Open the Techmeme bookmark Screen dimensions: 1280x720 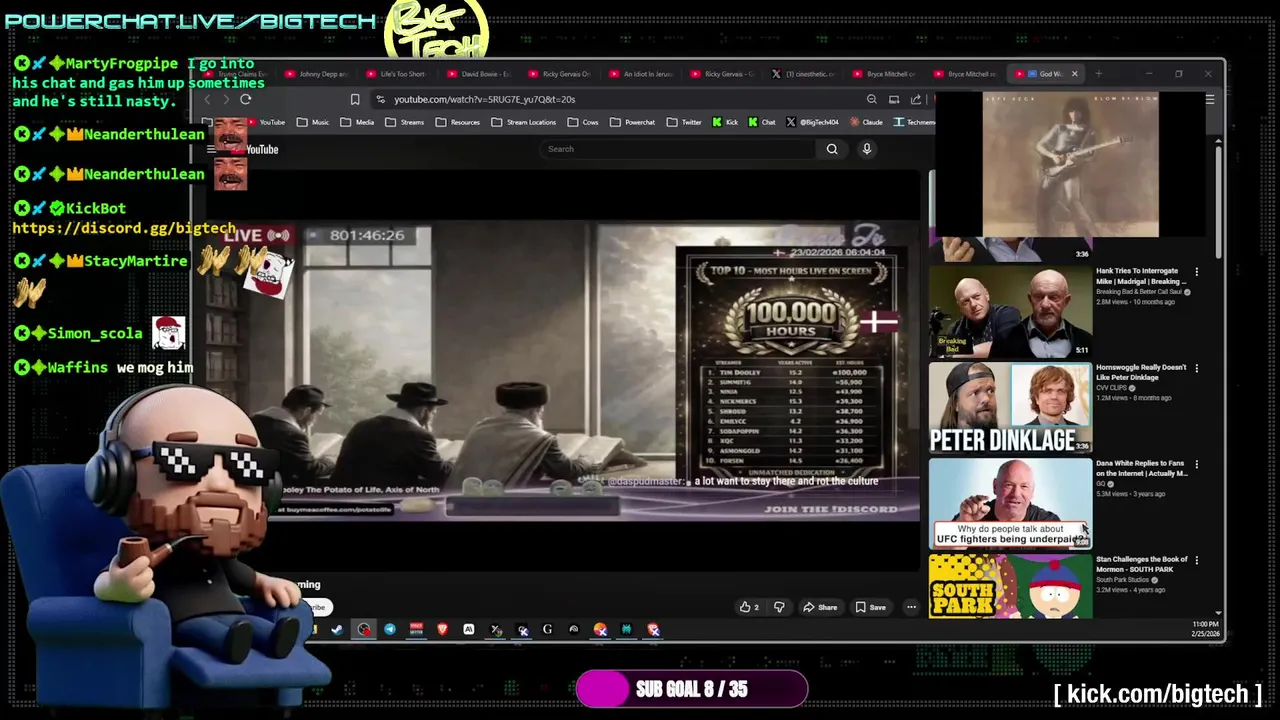coord(914,122)
